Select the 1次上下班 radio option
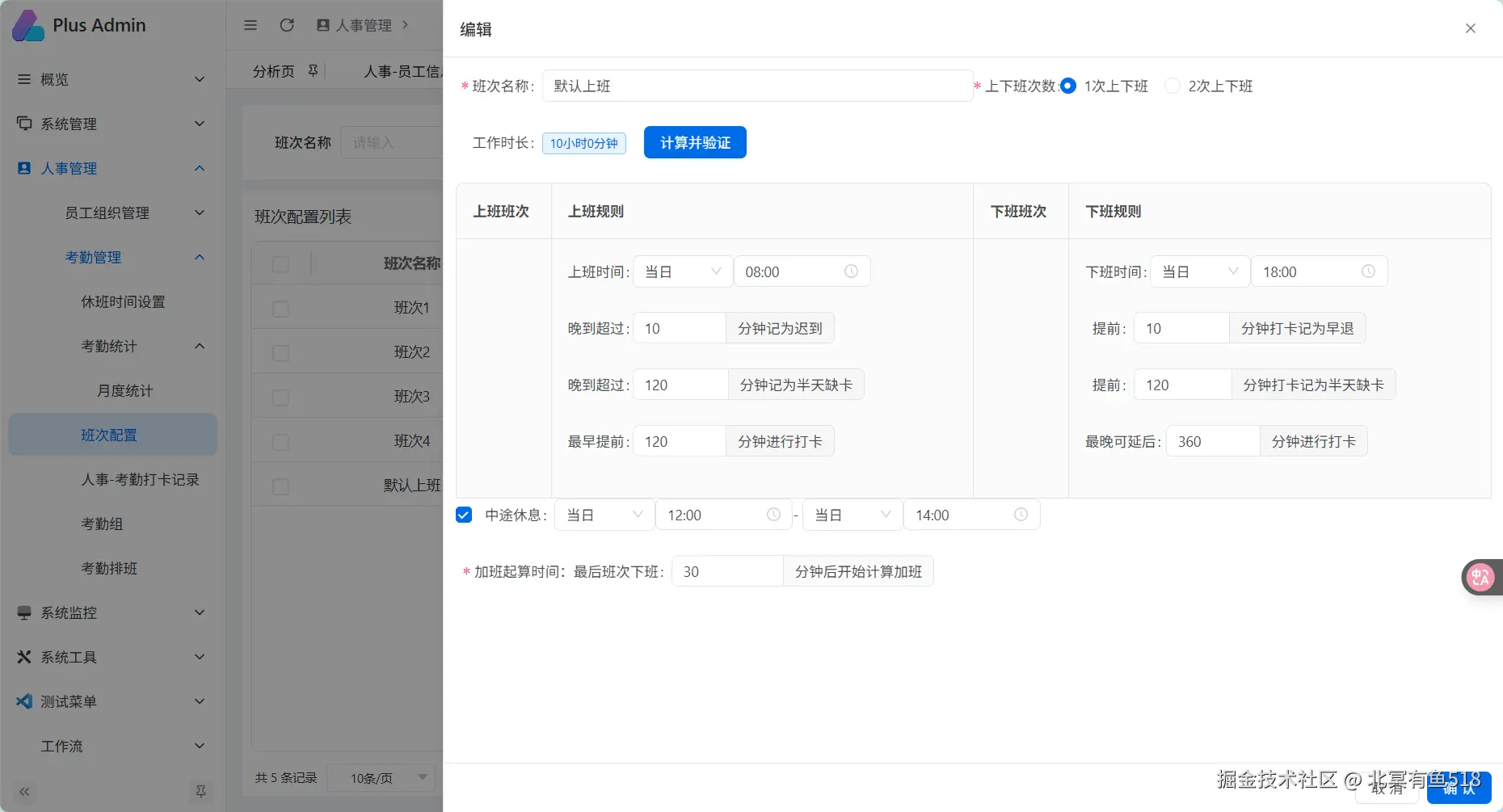 1068,86
